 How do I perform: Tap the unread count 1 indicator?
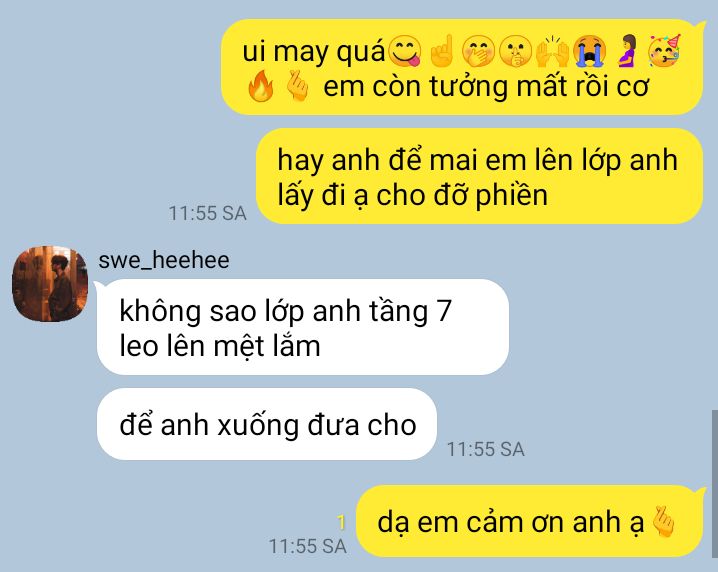pos(341,523)
